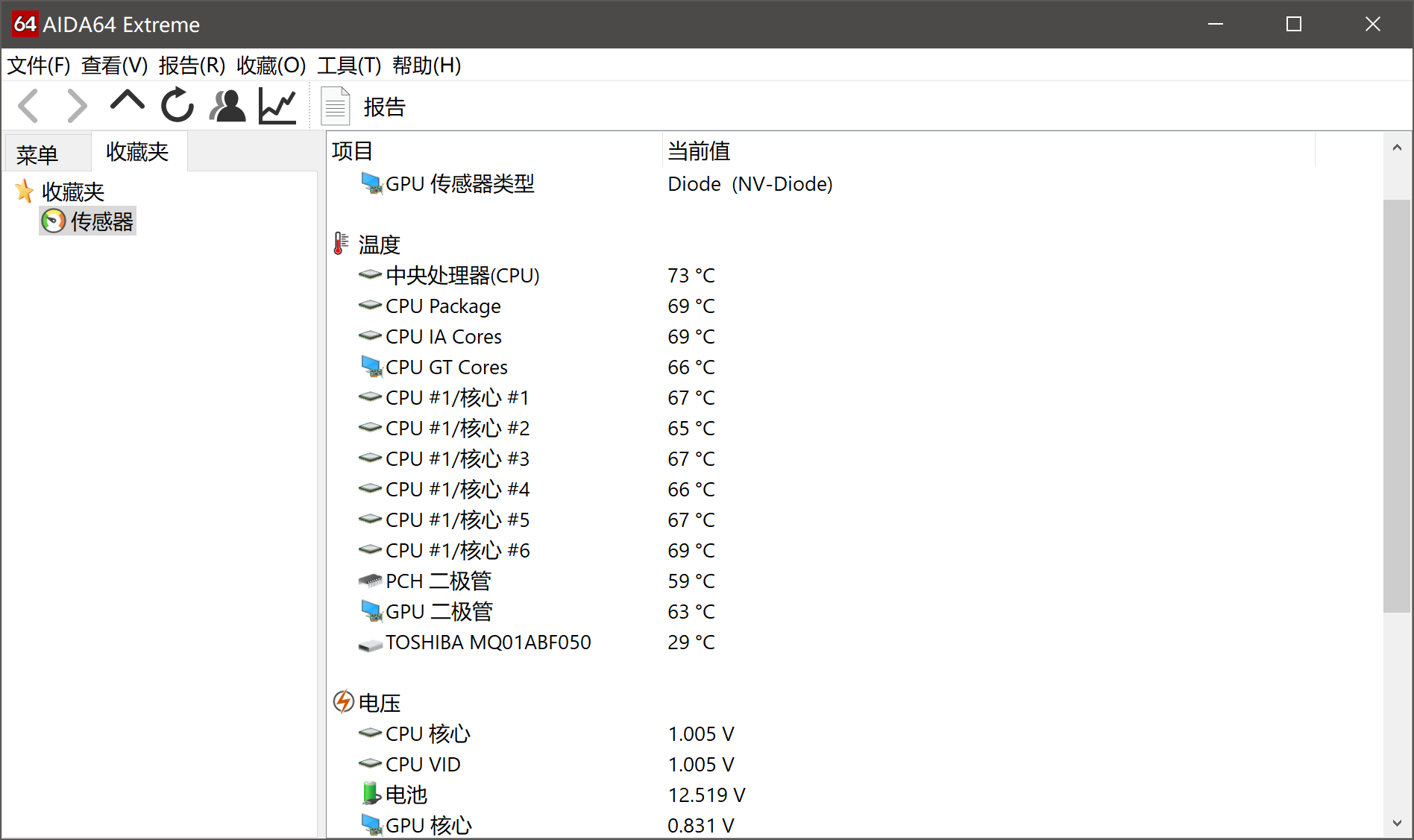Click the CPU VID chip icon
Image resolution: width=1414 pixels, height=840 pixels.
pyautogui.click(x=370, y=764)
